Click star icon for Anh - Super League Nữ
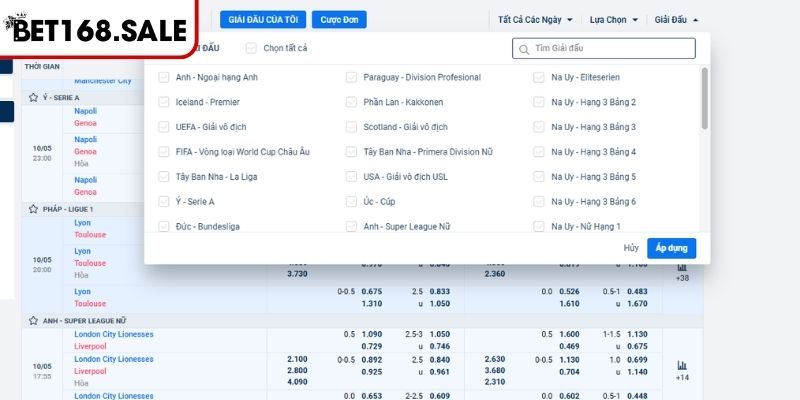 [33, 321]
